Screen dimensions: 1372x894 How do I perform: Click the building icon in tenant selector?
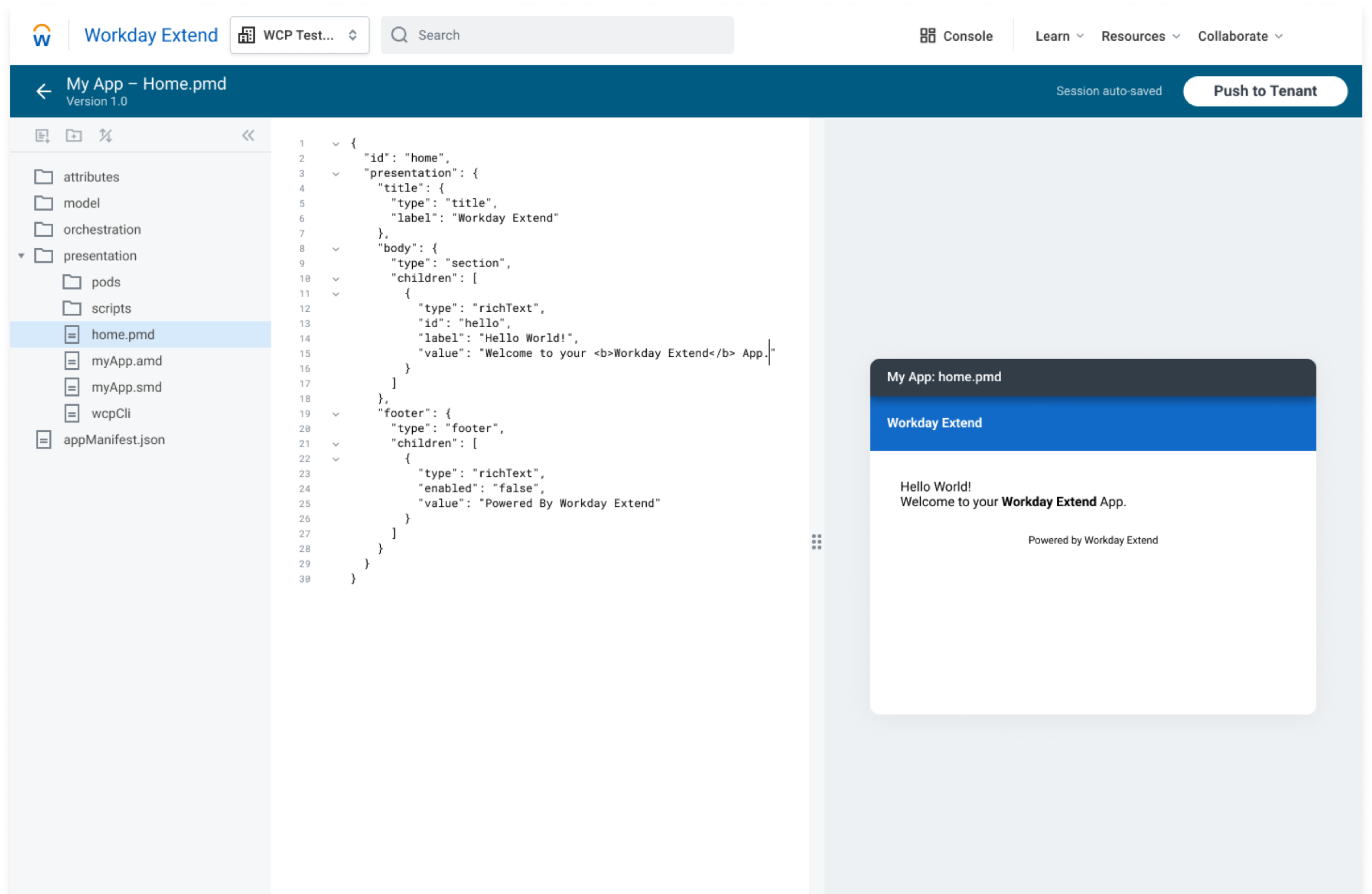point(247,35)
